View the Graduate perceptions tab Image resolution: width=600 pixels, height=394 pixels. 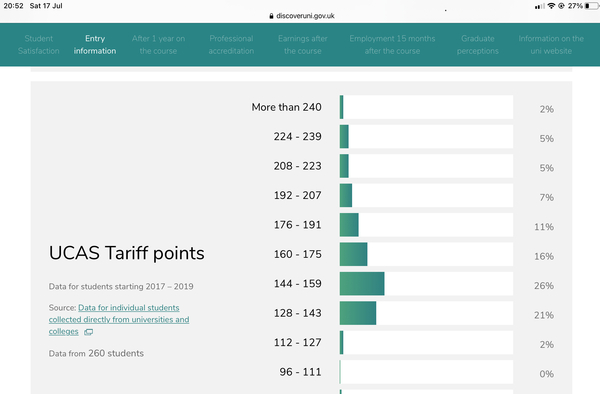click(478, 45)
